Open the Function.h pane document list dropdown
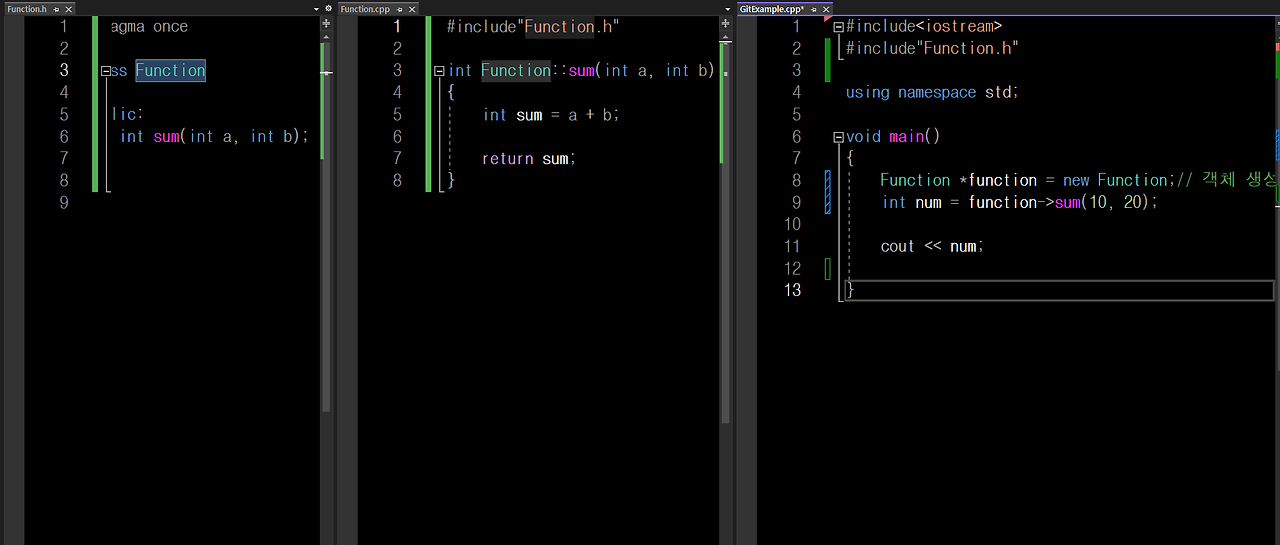 [316, 8]
